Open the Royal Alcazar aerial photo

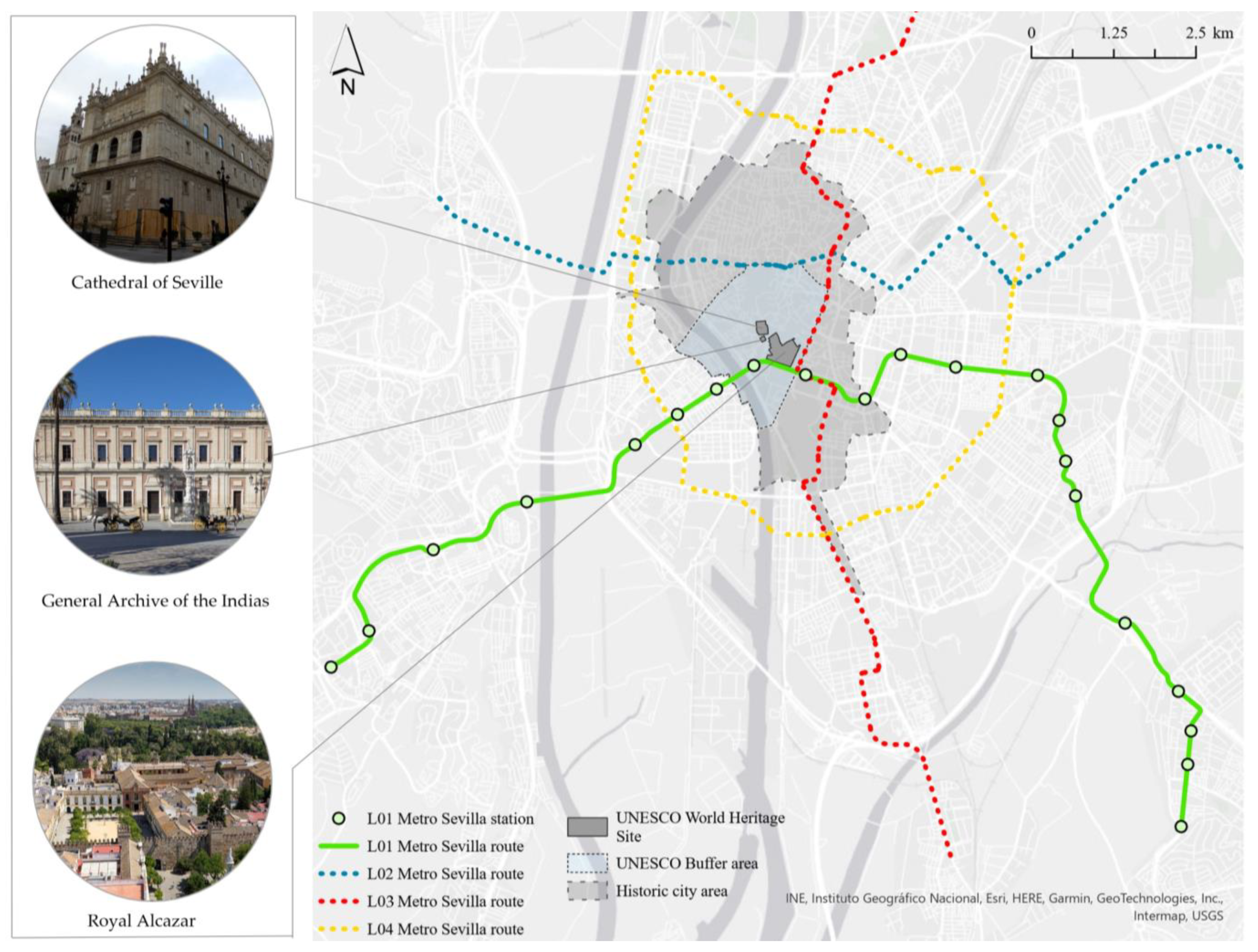(153, 781)
